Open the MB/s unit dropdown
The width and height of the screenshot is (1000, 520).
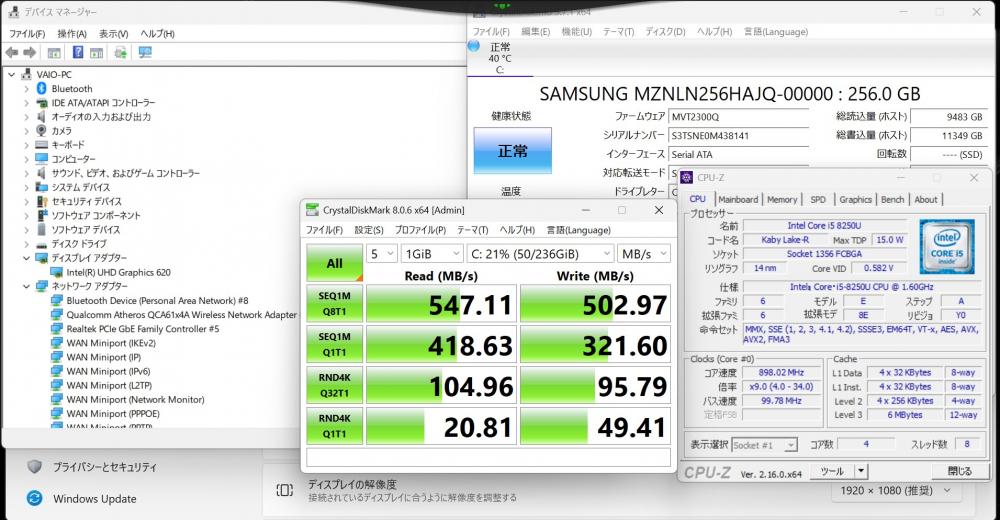tap(644, 253)
